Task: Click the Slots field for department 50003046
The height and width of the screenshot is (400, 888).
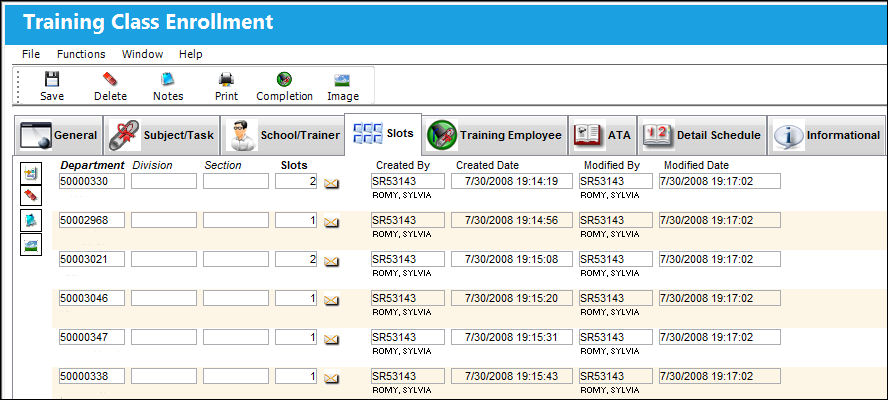Action: pos(296,298)
